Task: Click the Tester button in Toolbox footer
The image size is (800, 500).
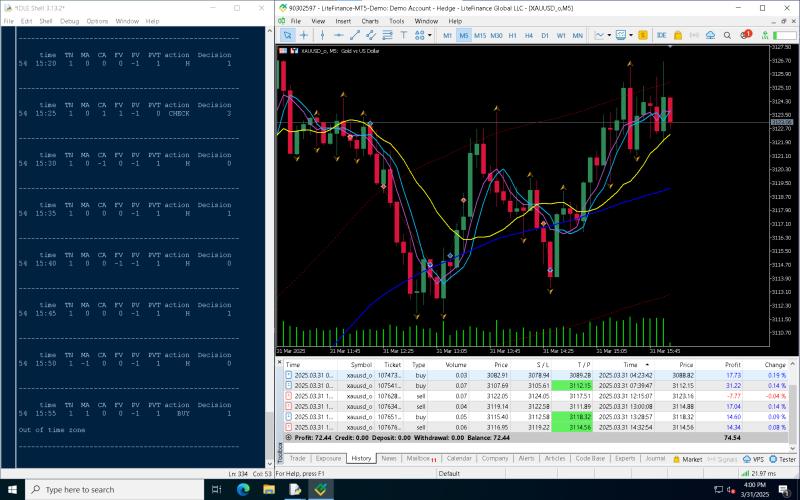Action: click(783, 459)
